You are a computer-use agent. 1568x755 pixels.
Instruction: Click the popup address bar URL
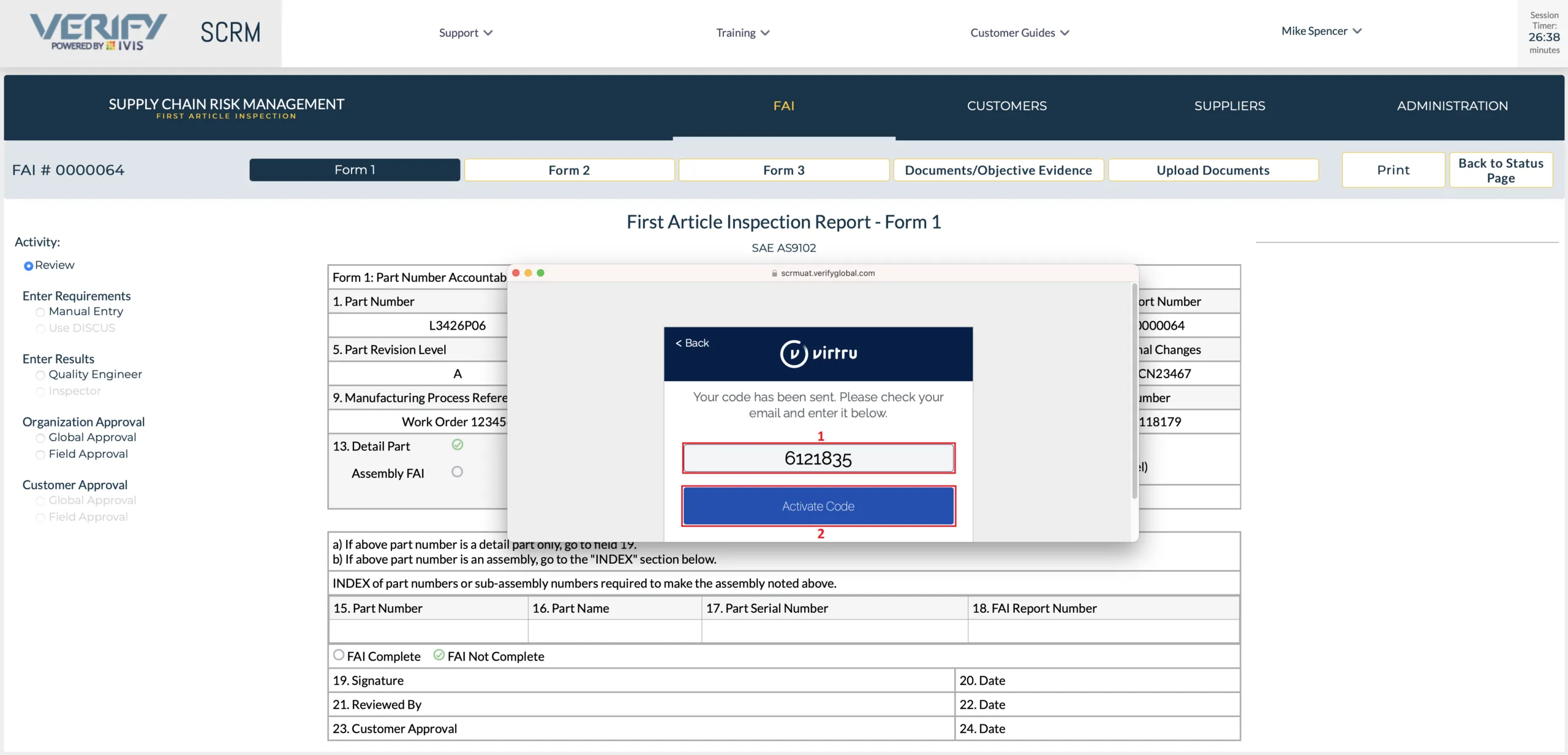[827, 273]
